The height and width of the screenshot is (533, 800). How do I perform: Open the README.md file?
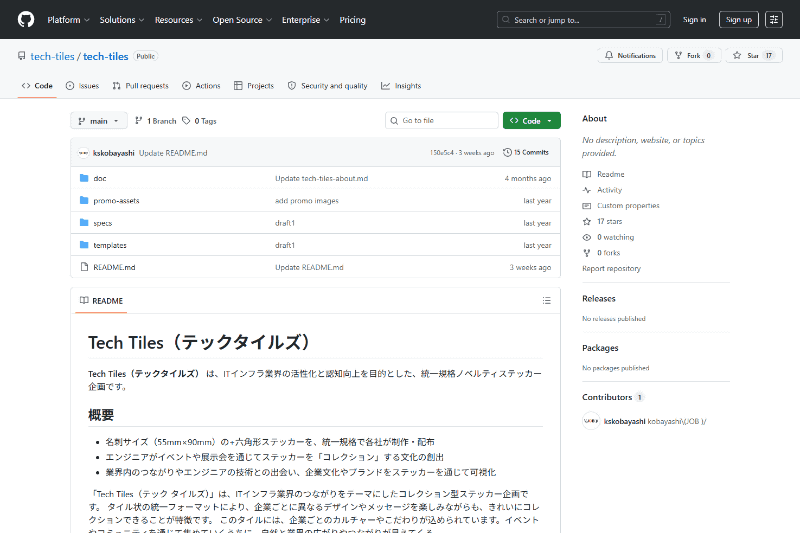click(x=114, y=267)
